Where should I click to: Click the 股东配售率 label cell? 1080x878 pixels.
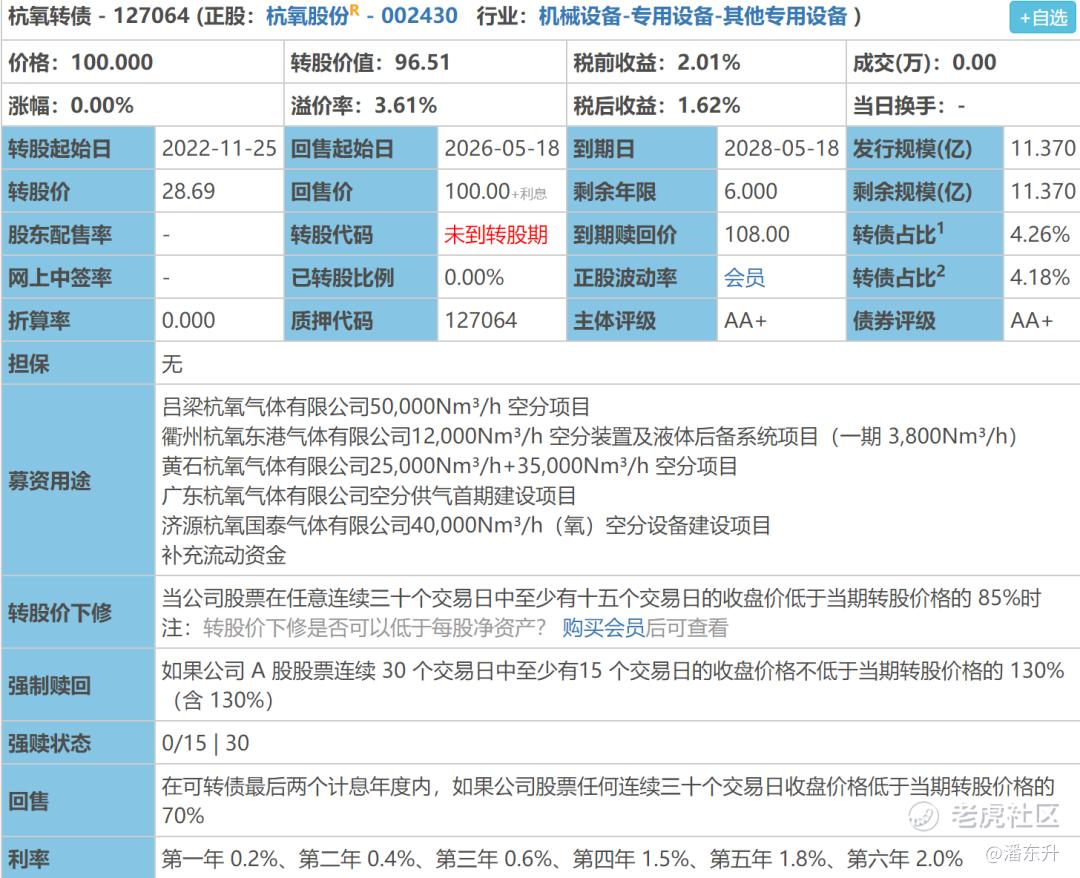[x=79, y=235]
